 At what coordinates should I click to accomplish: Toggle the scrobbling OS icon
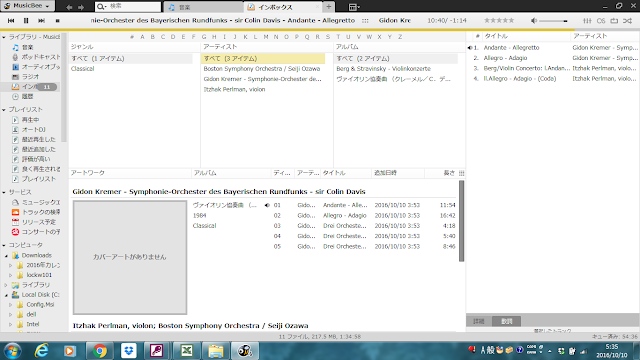point(601,20)
